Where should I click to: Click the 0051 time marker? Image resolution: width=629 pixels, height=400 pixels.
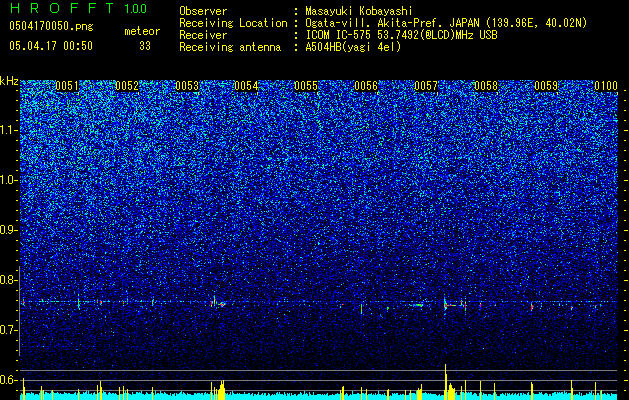67,86
